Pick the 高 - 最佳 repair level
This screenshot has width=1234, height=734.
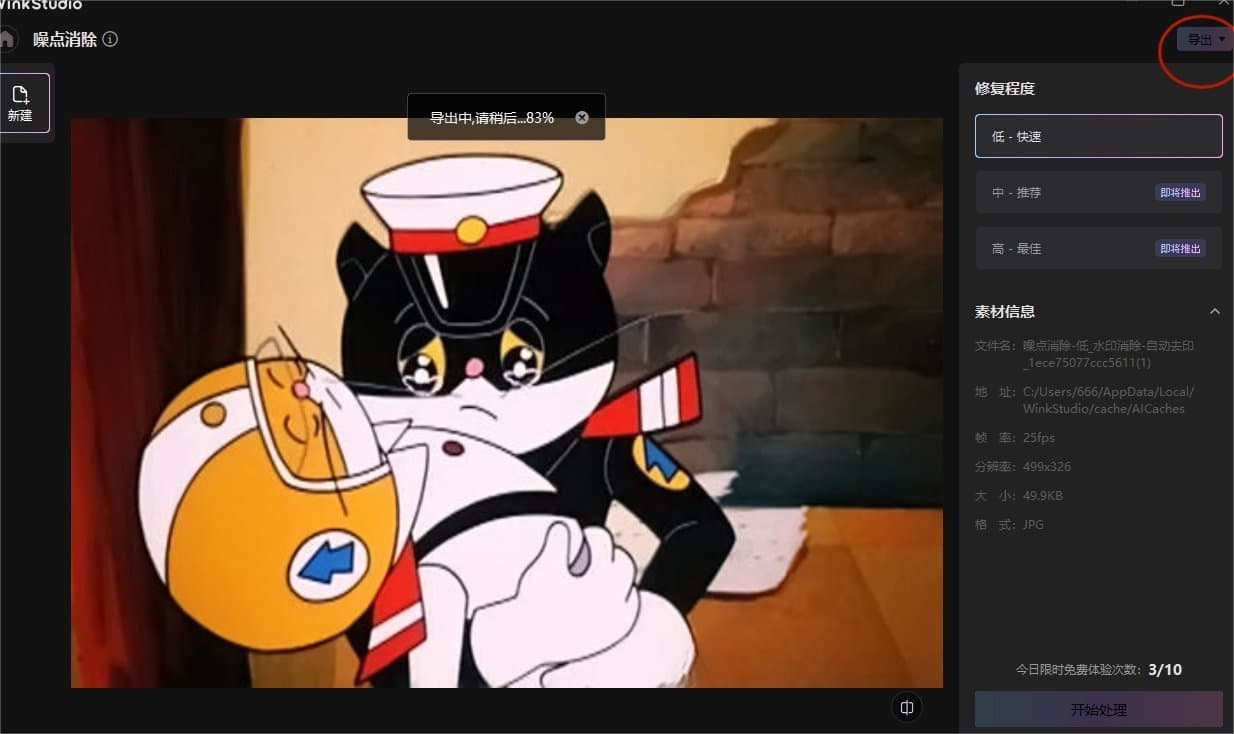click(x=1060, y=248)
